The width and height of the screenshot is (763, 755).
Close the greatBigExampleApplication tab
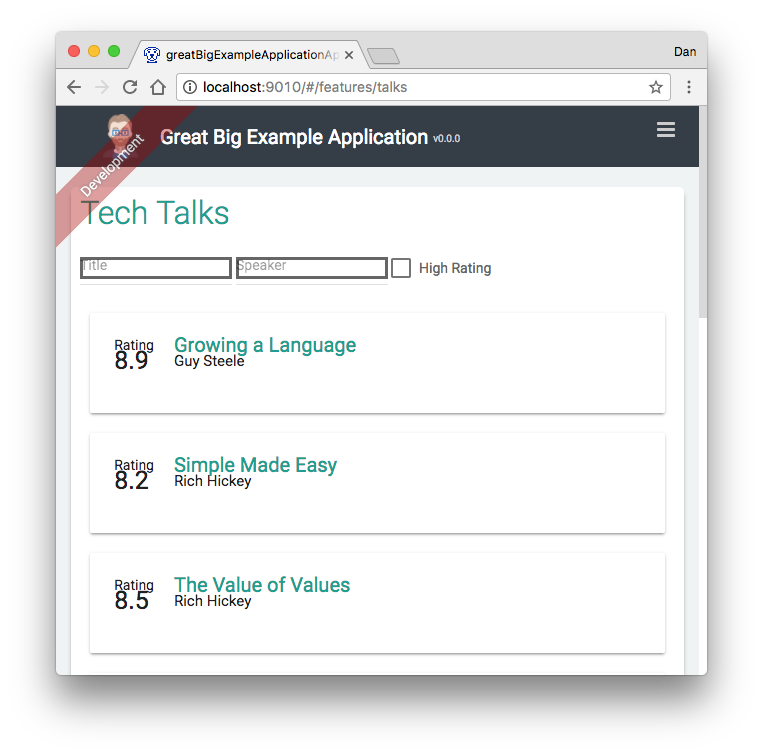(x=349, y=55)
